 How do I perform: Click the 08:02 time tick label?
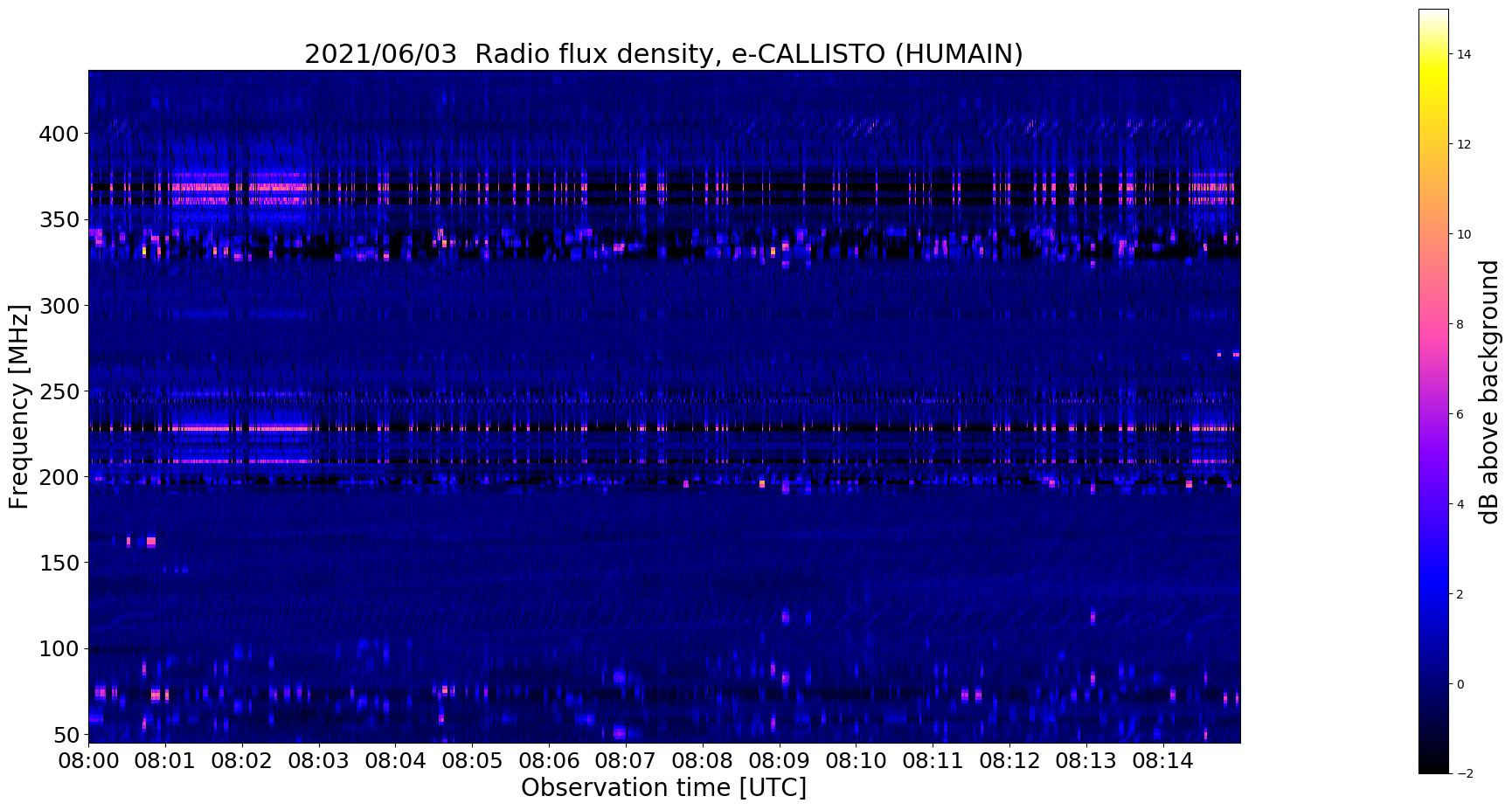242,761
